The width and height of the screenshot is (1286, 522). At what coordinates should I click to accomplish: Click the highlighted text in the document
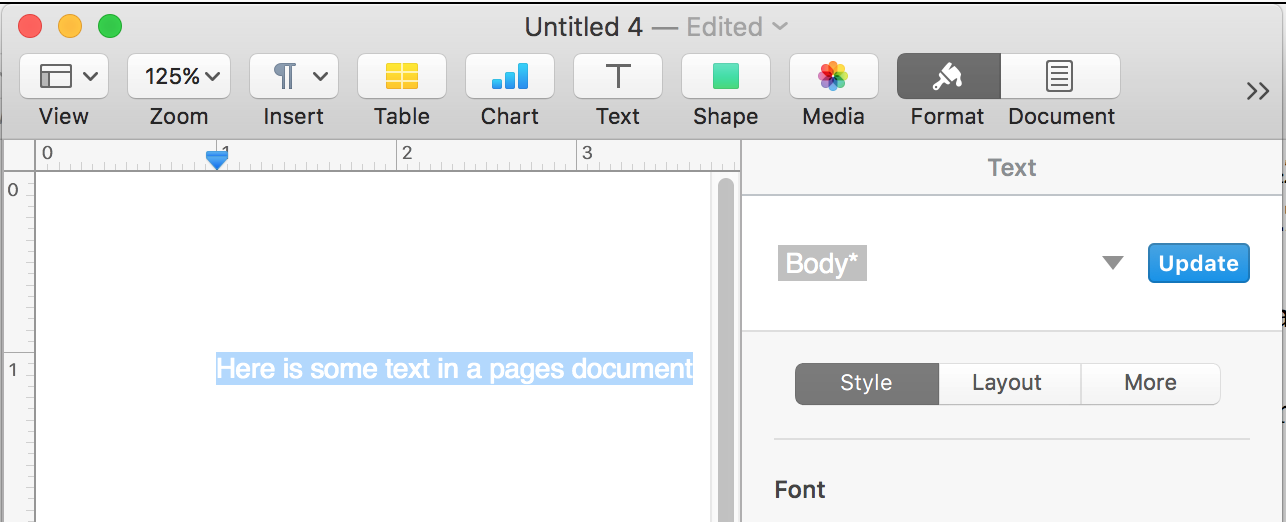pyautogui.click(x=455, y=369)
